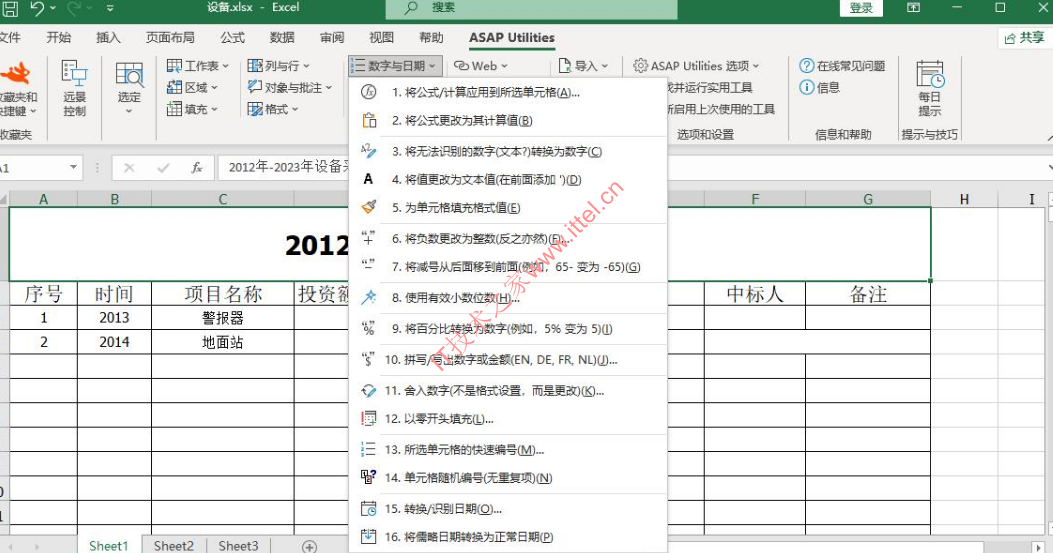Viewport: 1053px width, 553px height.
Task: Choose 12. 以零开头填充
Action: tap(508, 419)
